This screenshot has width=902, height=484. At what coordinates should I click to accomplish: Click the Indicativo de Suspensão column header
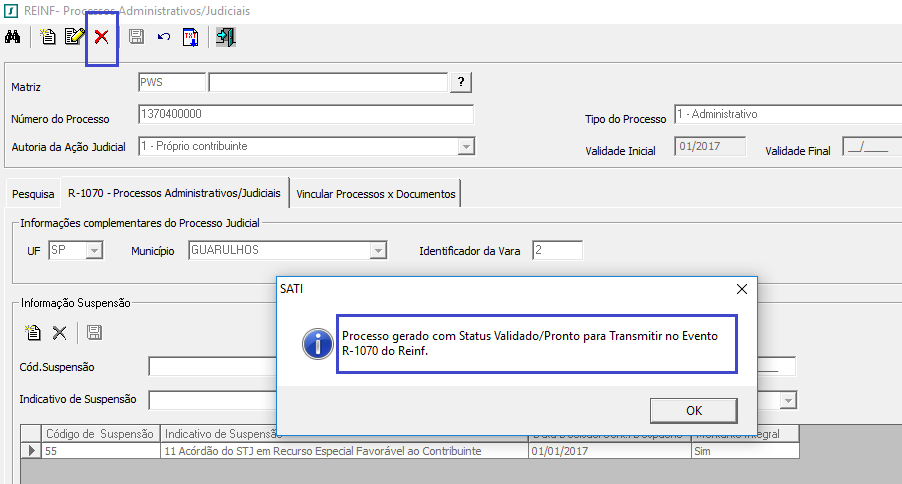coord(220,434)
